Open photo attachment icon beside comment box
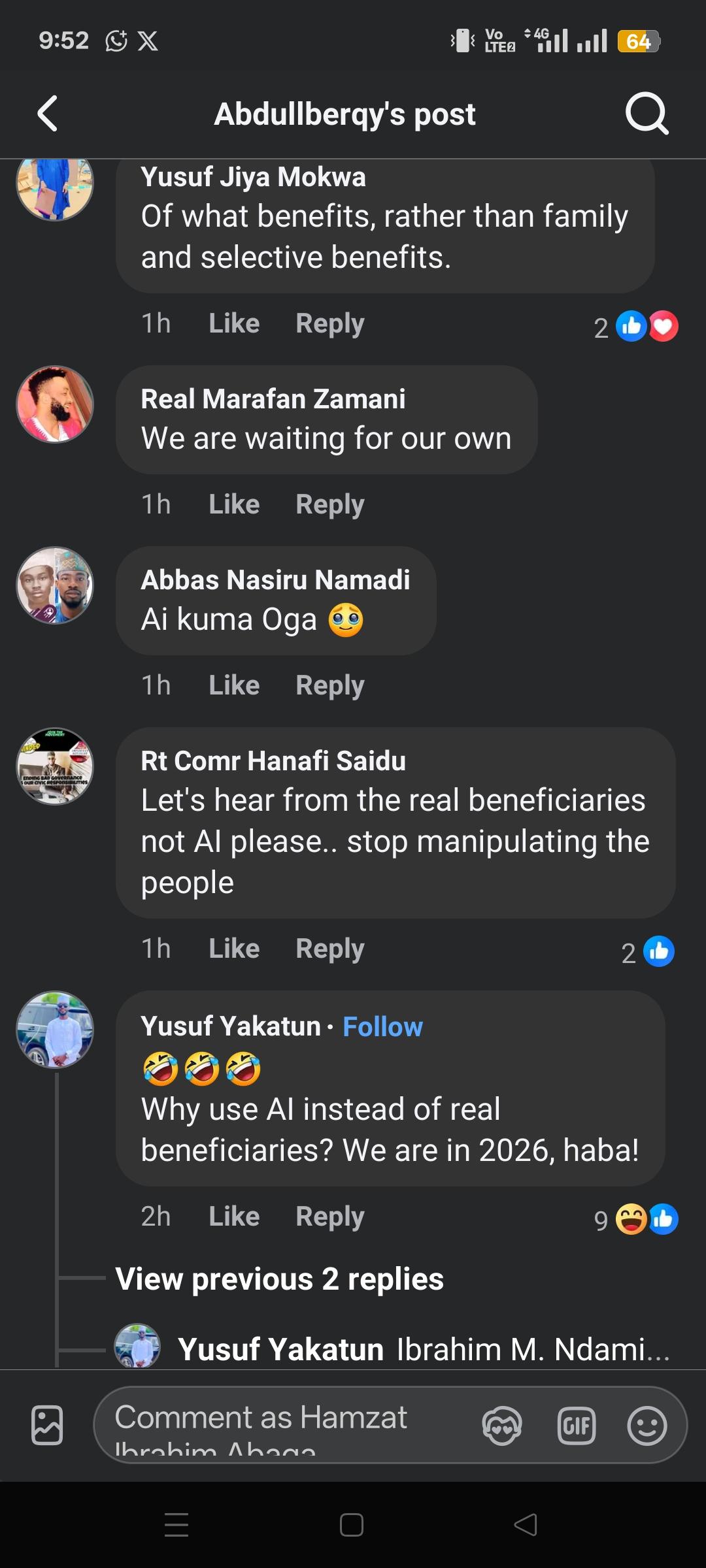Image resolution: width=706 pixels, height=1568 pixels. [x=47, y=1425]
